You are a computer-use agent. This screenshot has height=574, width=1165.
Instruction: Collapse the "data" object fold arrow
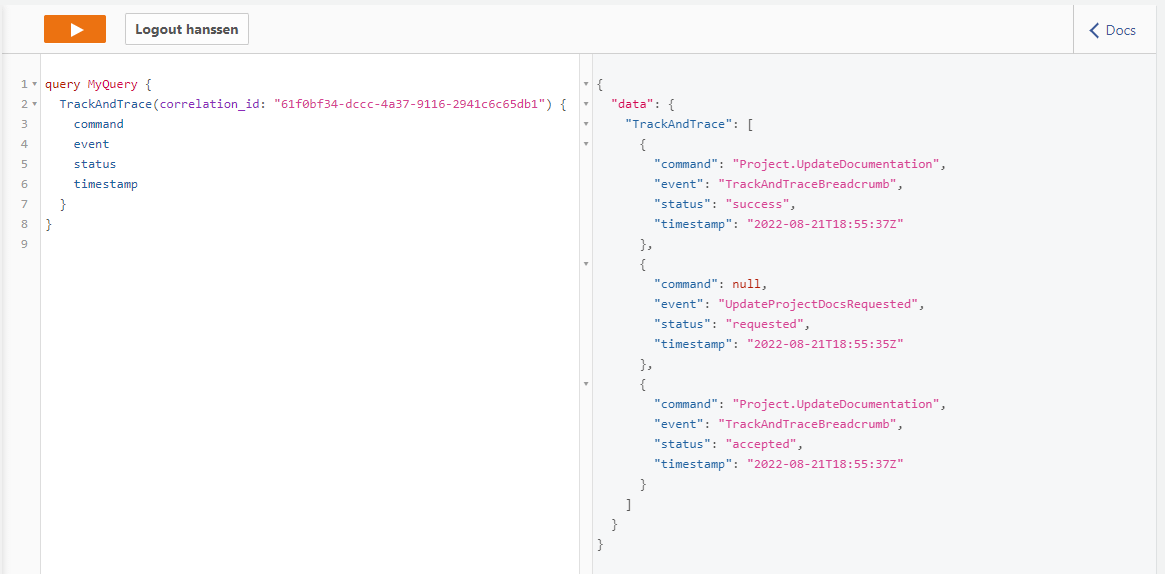point(586,104)
